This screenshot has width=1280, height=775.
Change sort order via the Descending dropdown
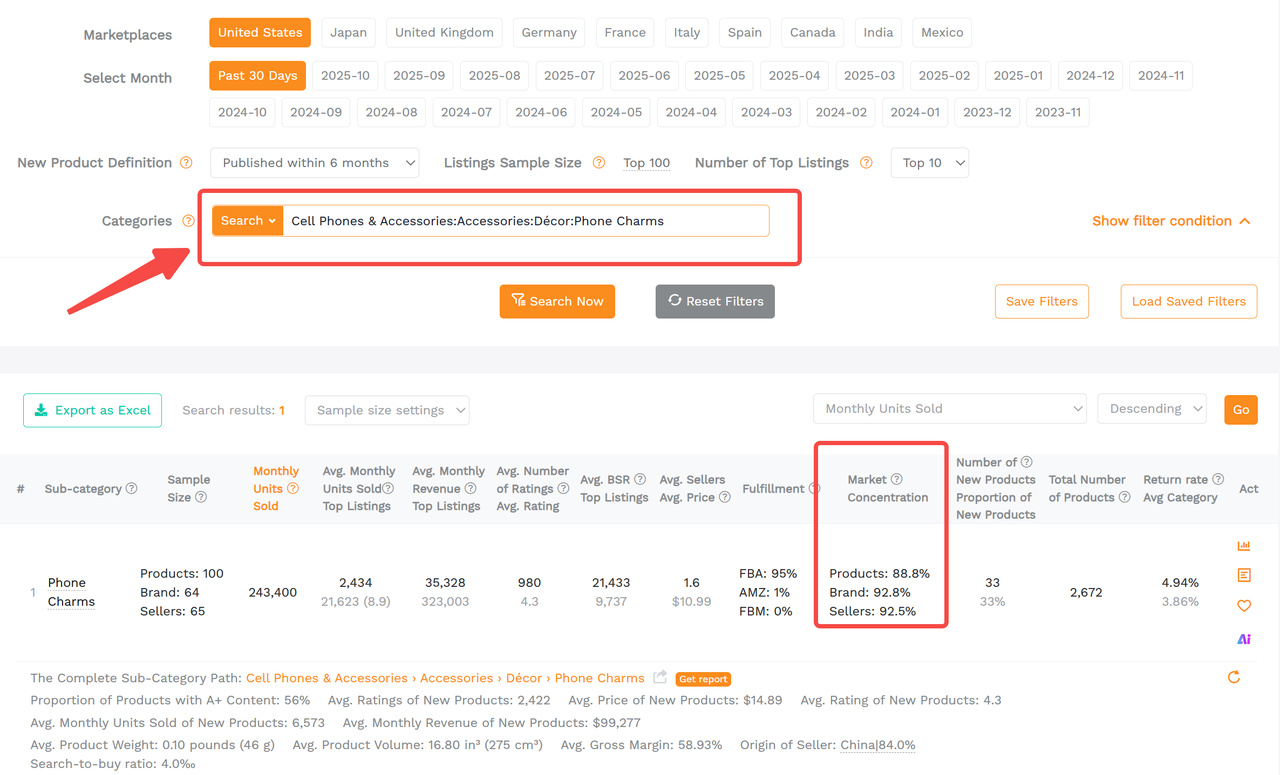coord(1151,408)
